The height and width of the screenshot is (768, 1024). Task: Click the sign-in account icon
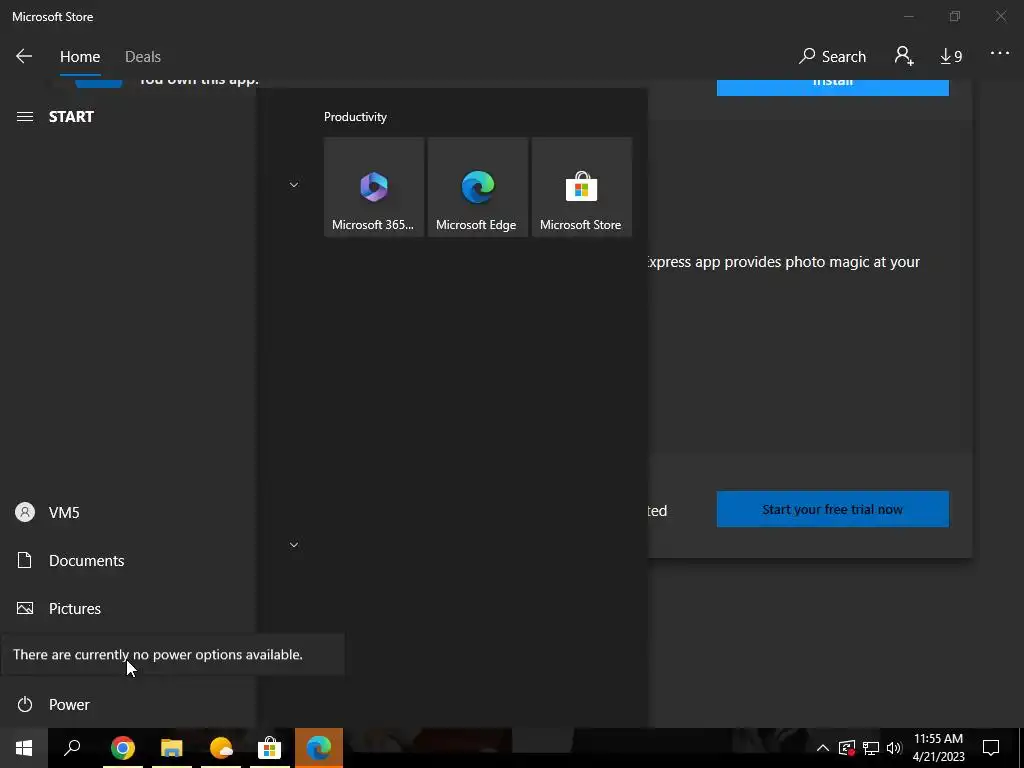coord(904,56)
